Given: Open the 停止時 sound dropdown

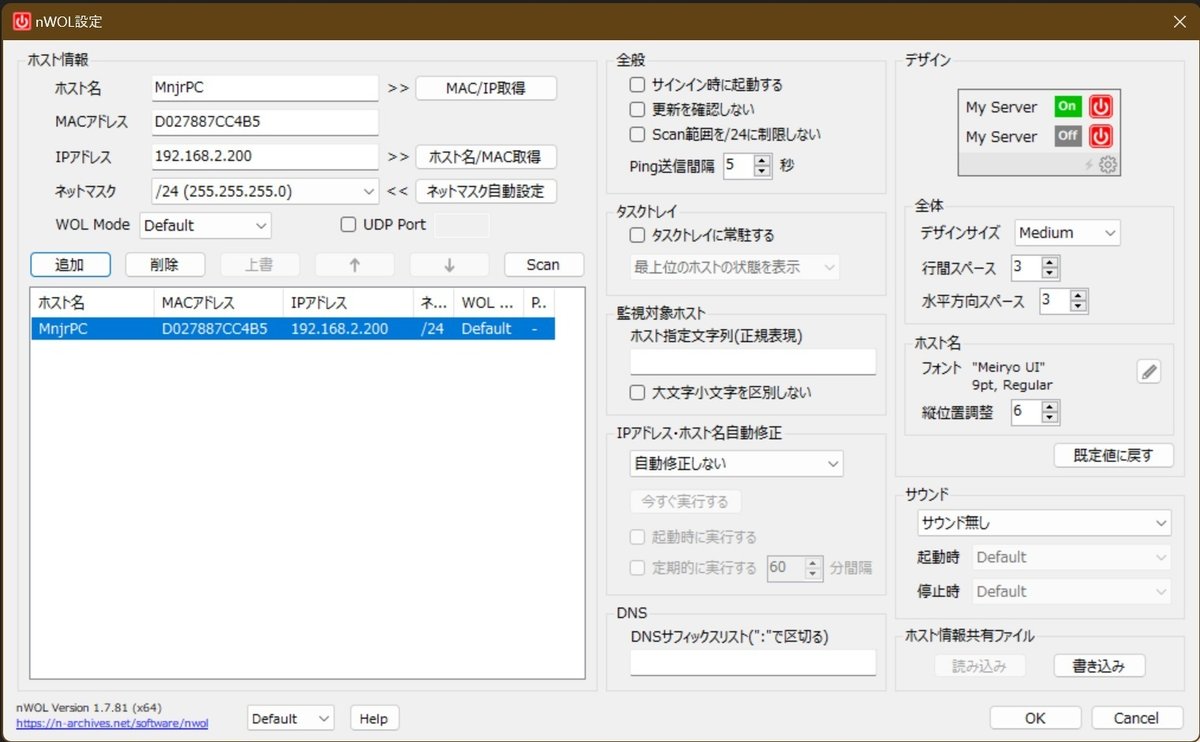Looking at the screenshot, I should [1072, 592].
